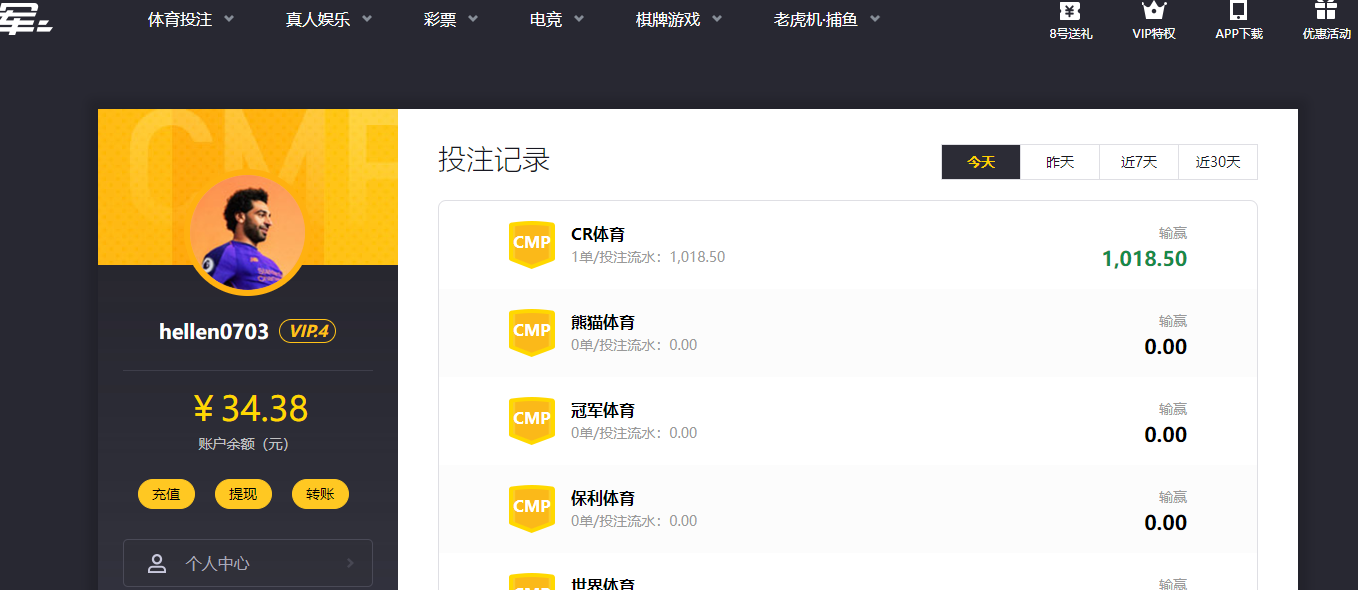The width and height of the screenshot is (1358, 590).
Task: Open the 冠军体育 betting record row
Action: (x=848, y=422)
